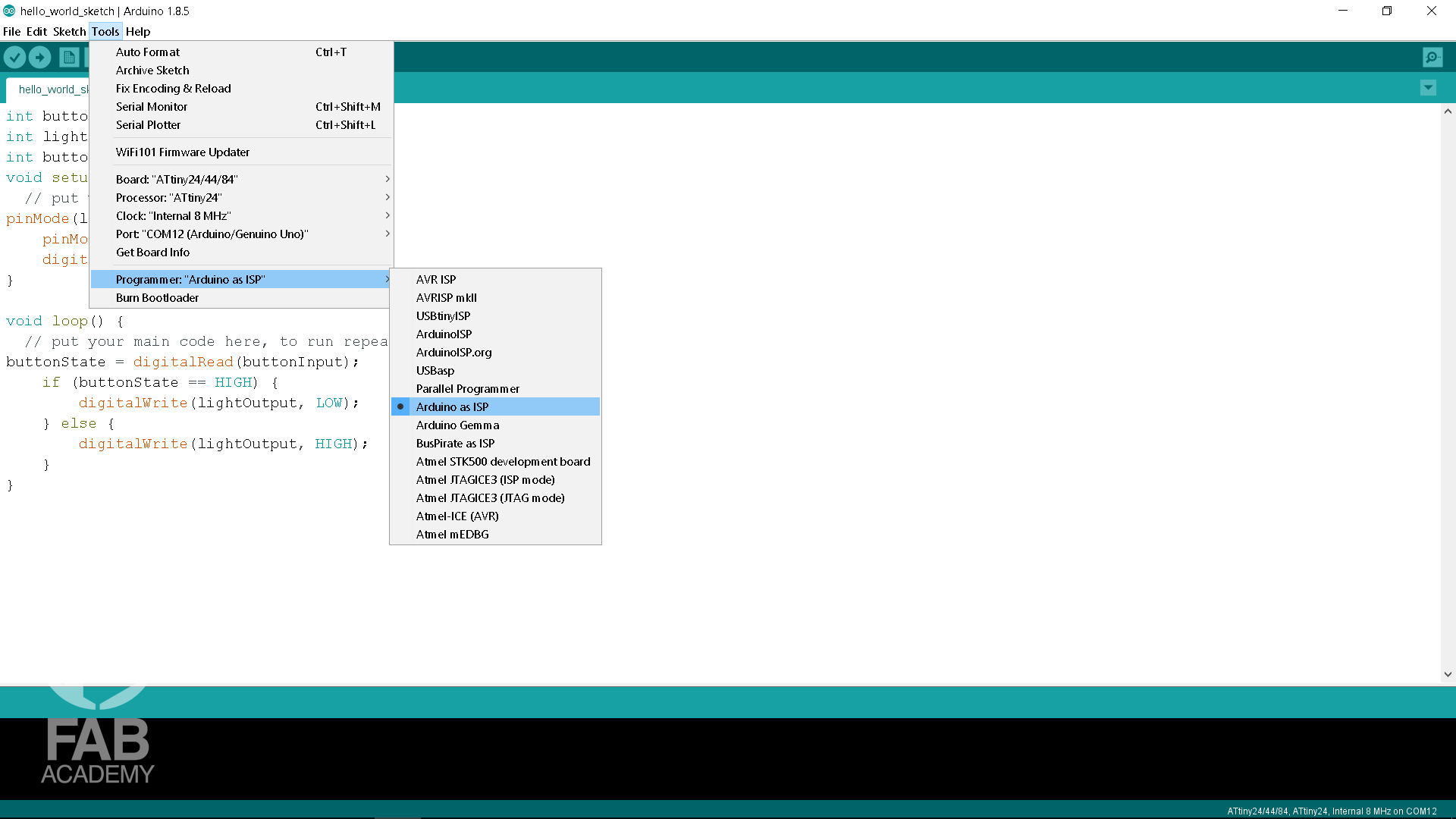Select Atmel-ICE (AVR) programmer
The width and height of the screenshot is (1456, 819).
tap(495, 516)
